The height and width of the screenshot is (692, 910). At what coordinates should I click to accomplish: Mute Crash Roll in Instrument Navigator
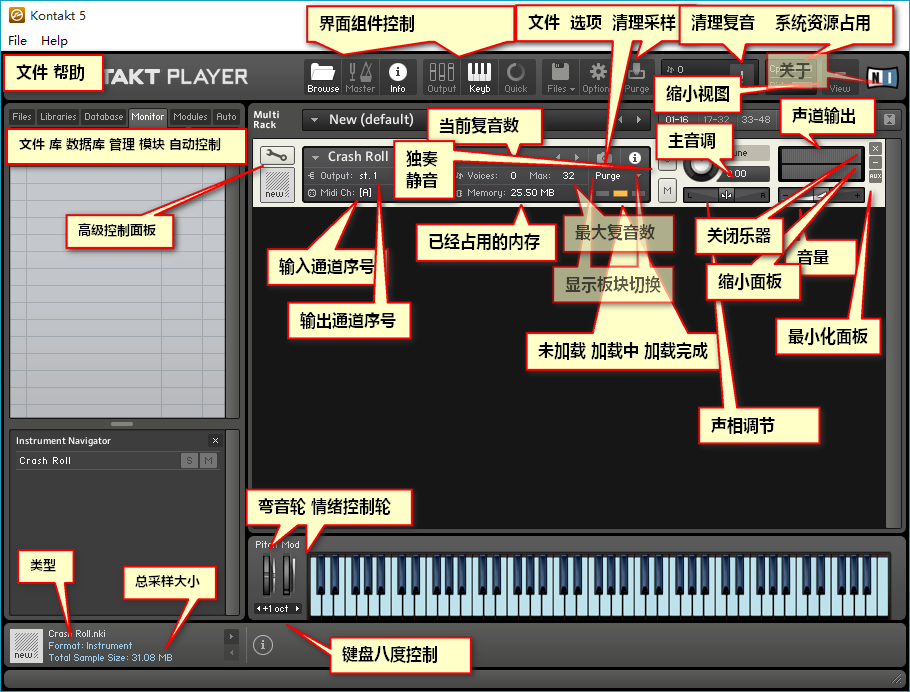click(x=208, y=461)
